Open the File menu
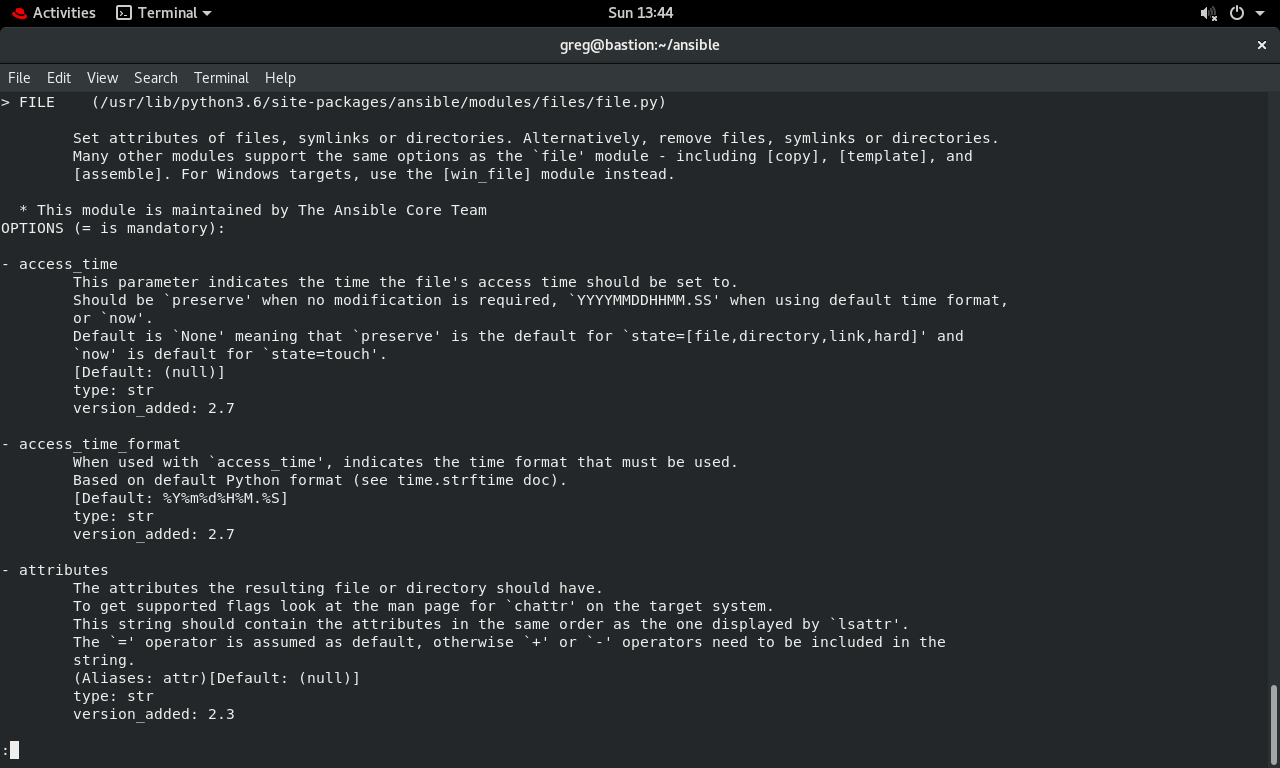1280x768 pixels. coord(19,78)
